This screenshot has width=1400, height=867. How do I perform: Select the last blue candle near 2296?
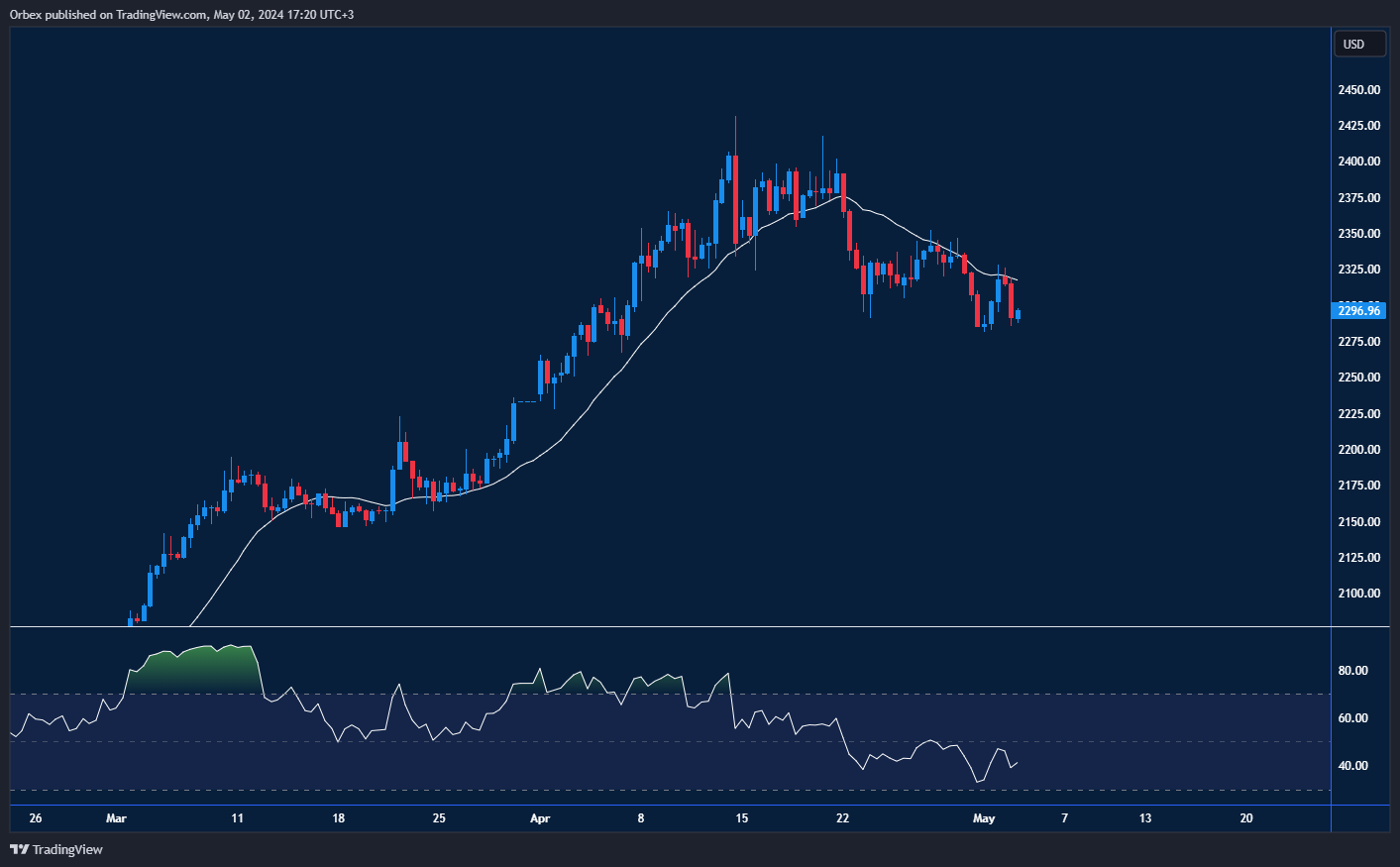1018,315
